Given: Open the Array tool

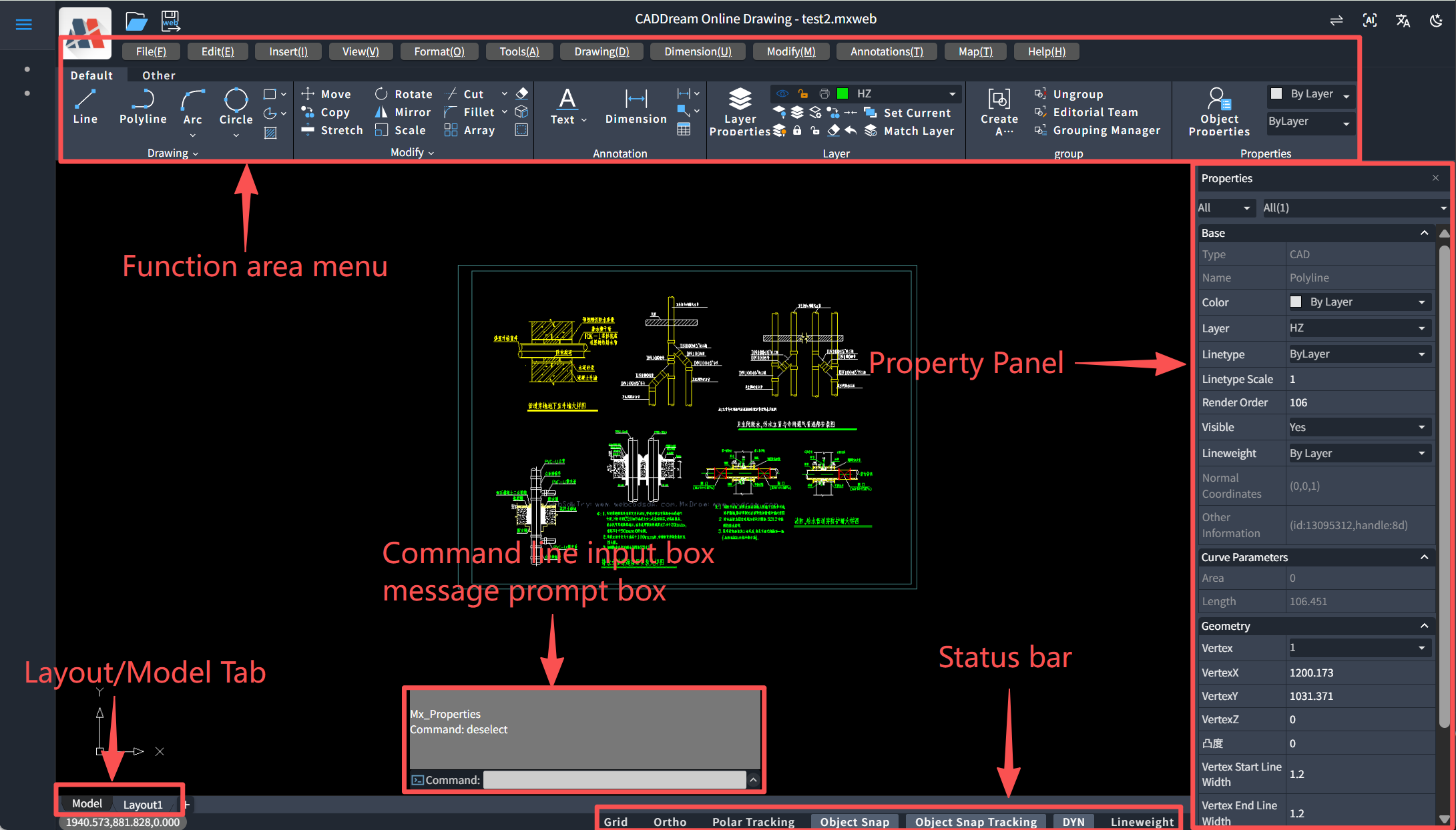Looking at the screenshot, I should (469, 130).
